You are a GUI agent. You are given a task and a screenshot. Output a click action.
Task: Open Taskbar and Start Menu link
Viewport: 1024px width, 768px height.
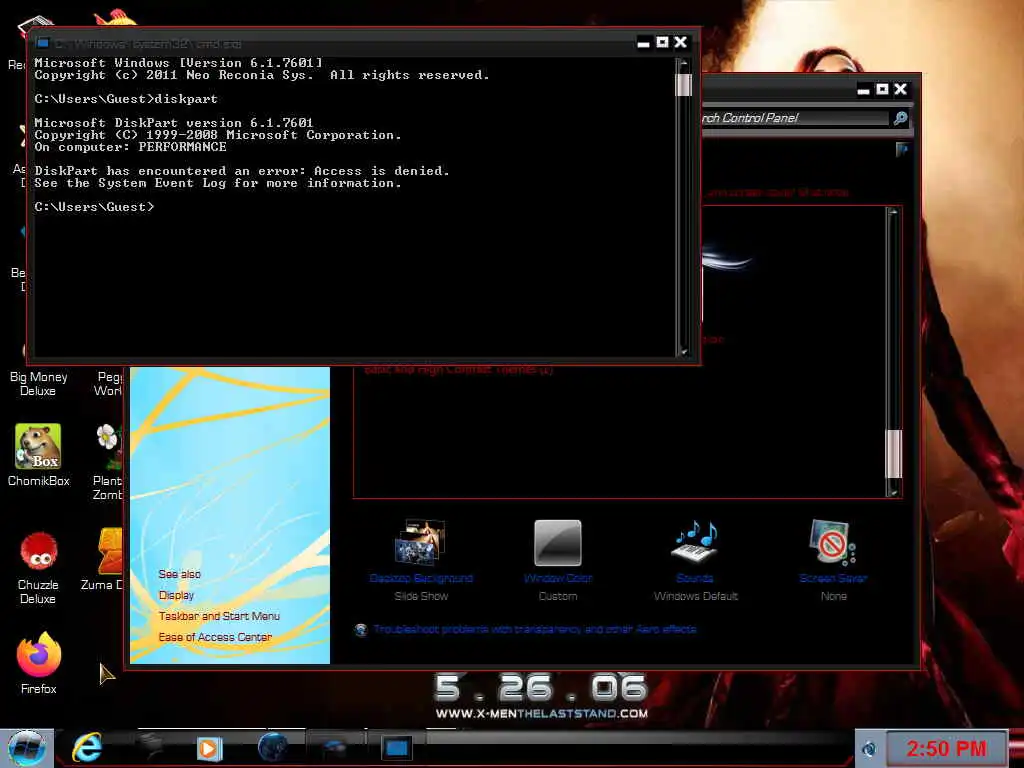(x=219, y=616)
